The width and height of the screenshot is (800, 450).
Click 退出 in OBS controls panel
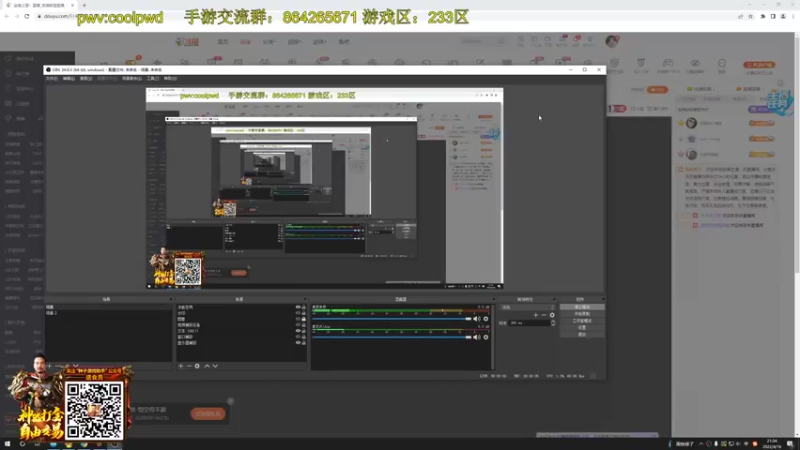[x=582, y=335]
